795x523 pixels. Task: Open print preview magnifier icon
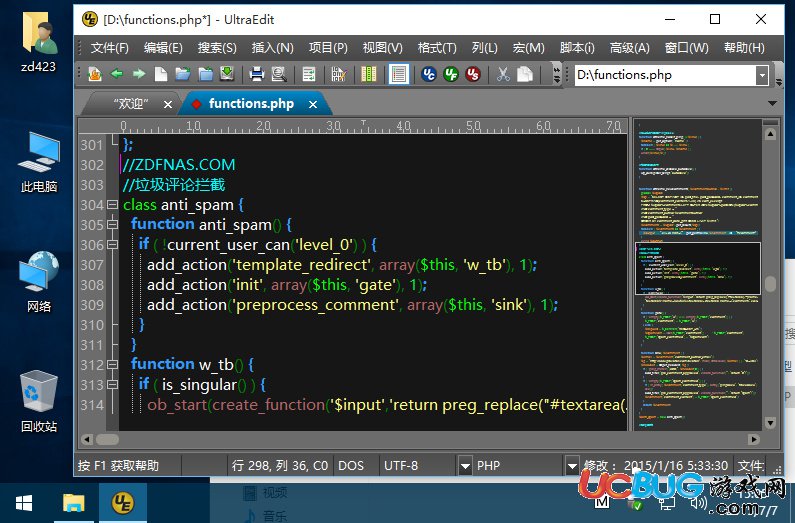[279, 74]
